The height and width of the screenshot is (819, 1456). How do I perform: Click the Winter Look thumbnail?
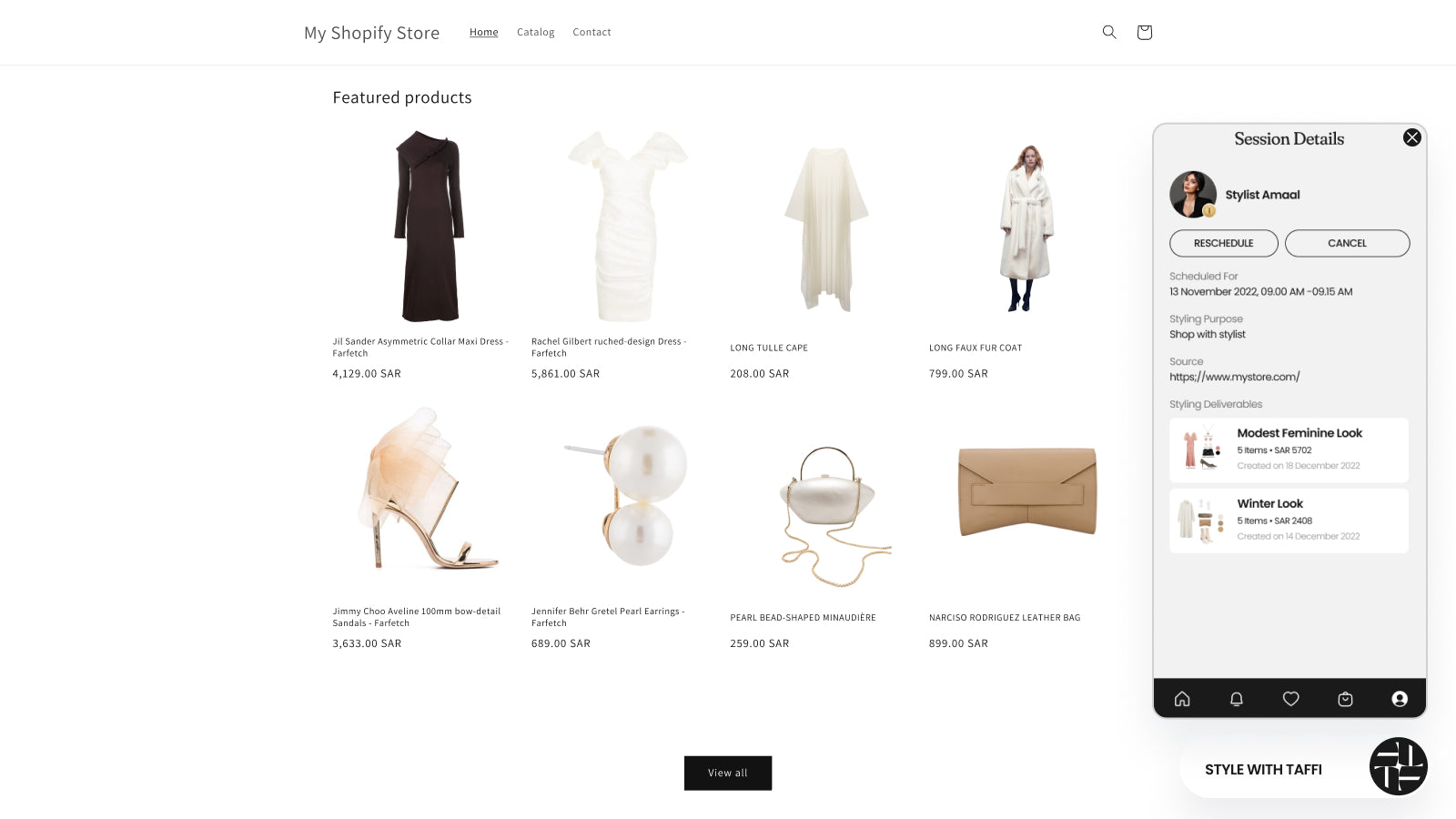tap(1200, 521)
